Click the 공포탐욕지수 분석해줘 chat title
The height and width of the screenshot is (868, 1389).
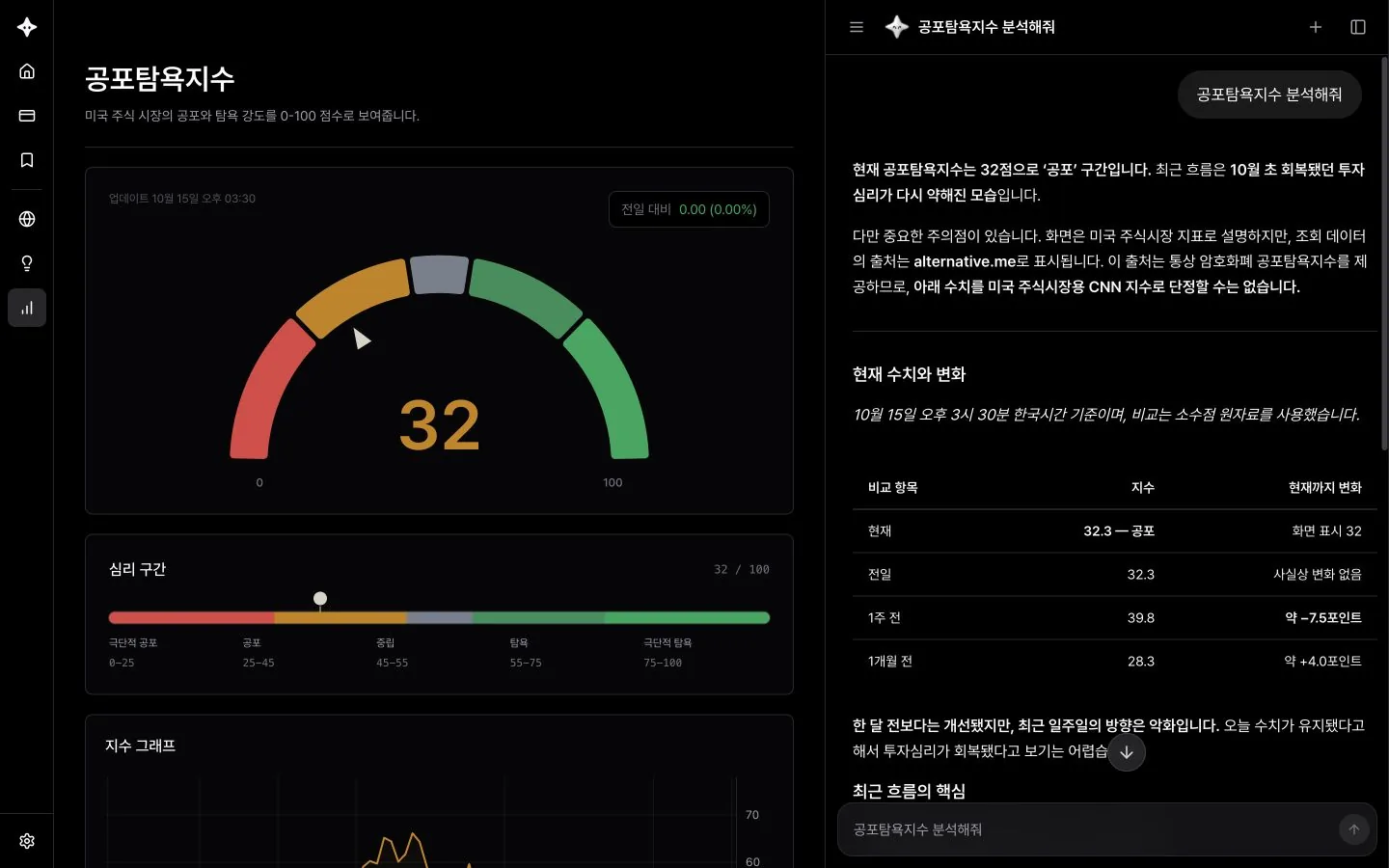coord(987,27)
